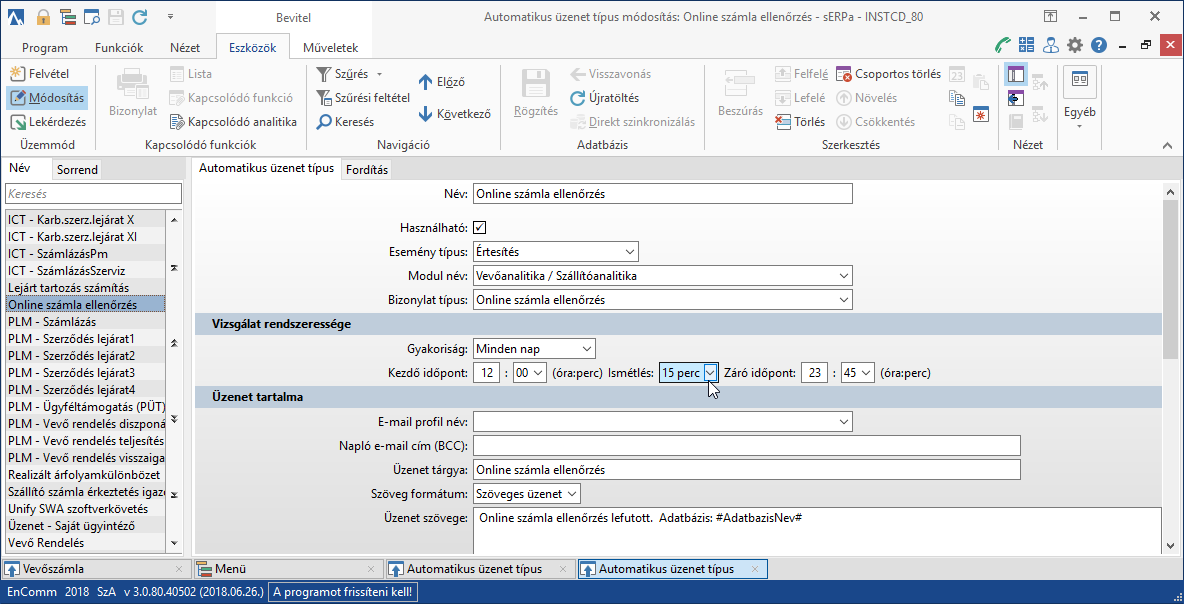This screenshot has height=604, width=1184.
Task: Click the Név input field
Action: pos(662,194)
